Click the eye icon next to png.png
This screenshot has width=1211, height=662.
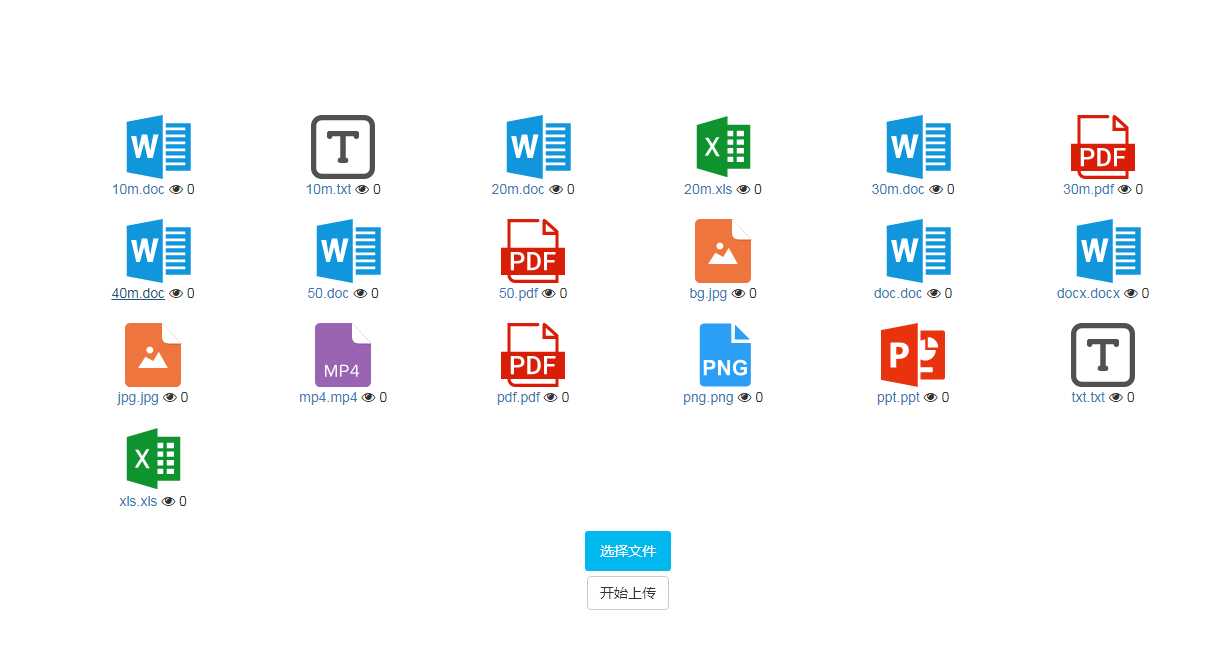point(744,397)
